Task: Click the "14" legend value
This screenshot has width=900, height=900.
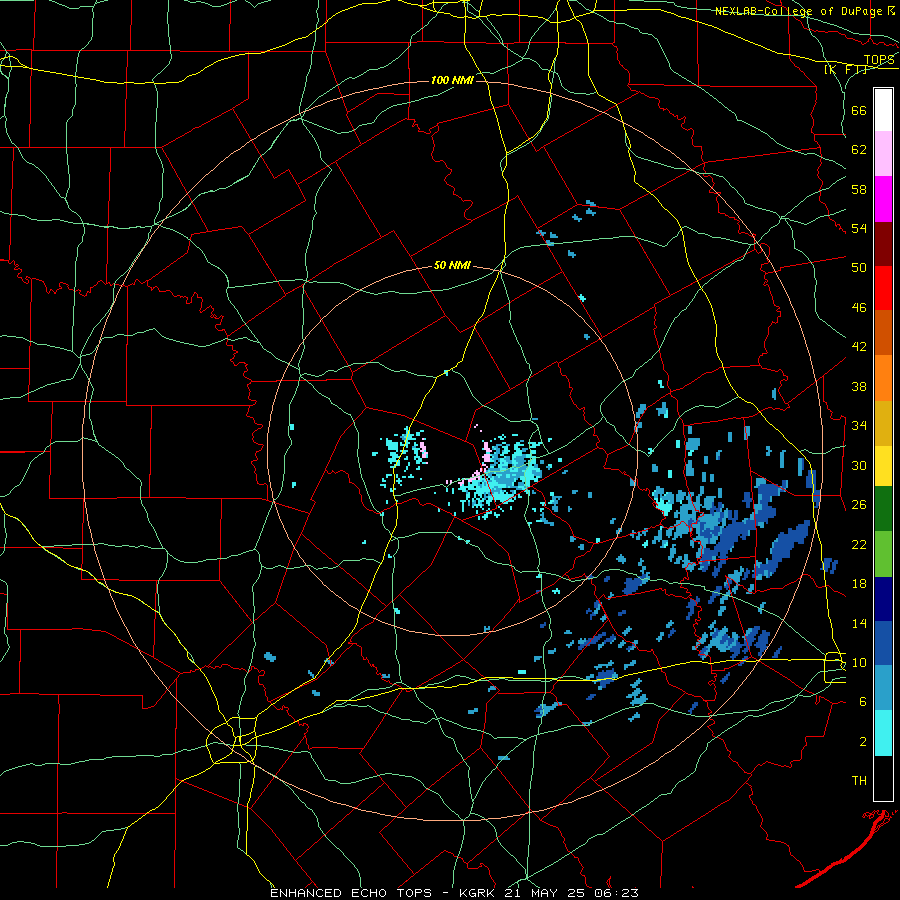Action: [859, 624]
